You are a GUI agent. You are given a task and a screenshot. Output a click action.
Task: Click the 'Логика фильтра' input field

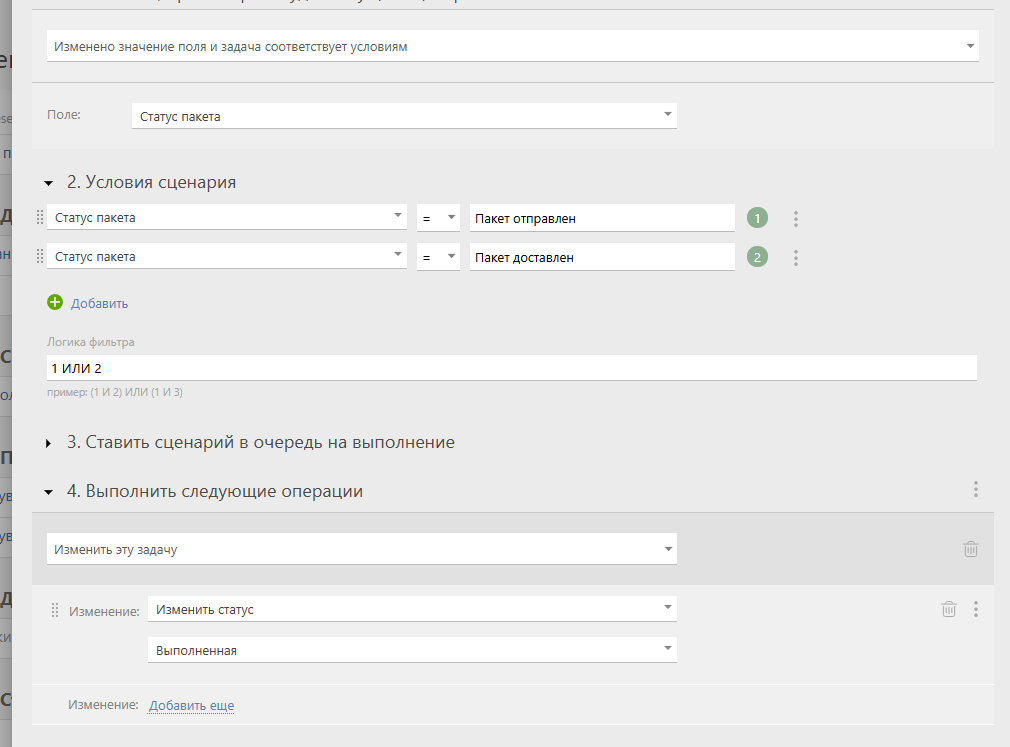pyautogui.click(x=511, y=369)
